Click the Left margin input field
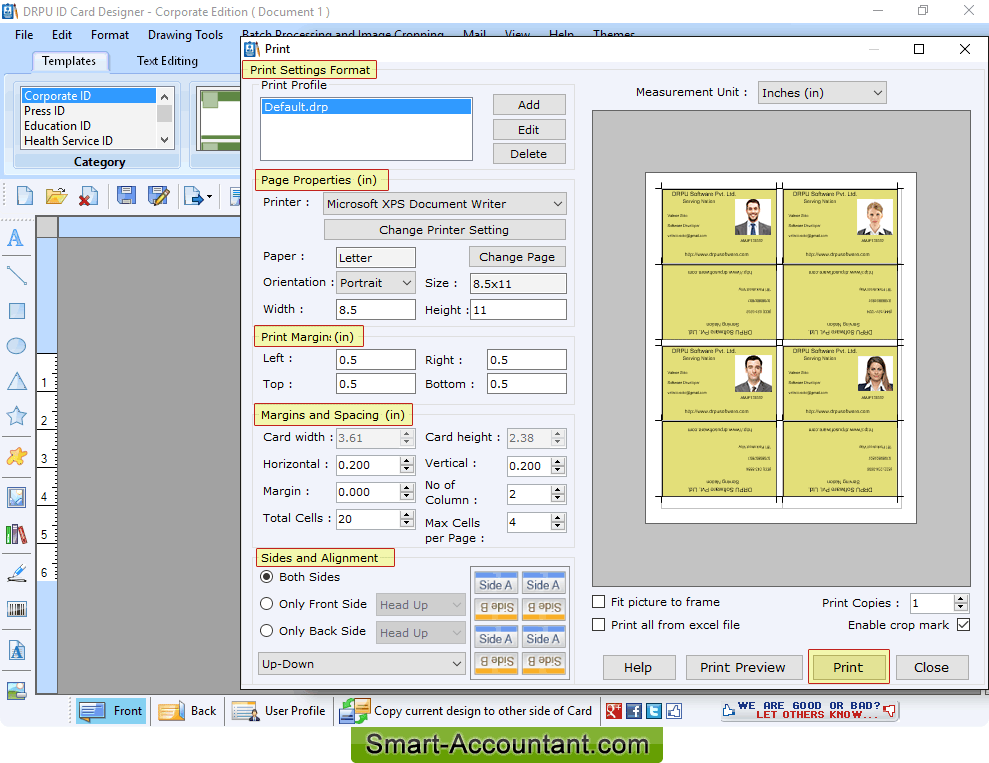 [375, 359]
